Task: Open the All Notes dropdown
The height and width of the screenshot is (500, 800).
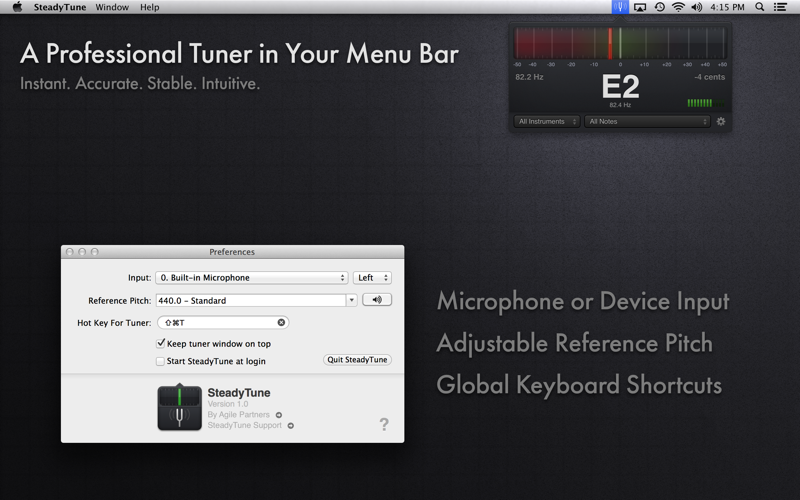Action: pyautogui.click(x=647, y=121)
